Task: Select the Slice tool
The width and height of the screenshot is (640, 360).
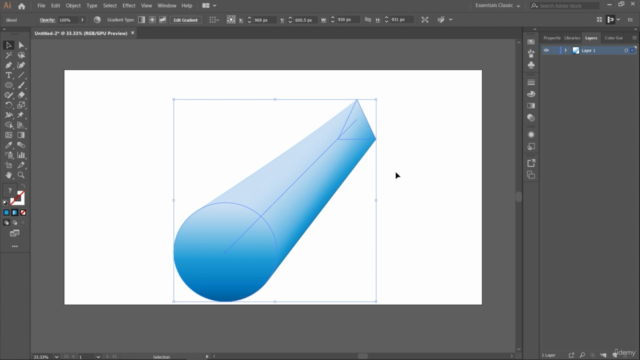Action: tap(21, 165)
